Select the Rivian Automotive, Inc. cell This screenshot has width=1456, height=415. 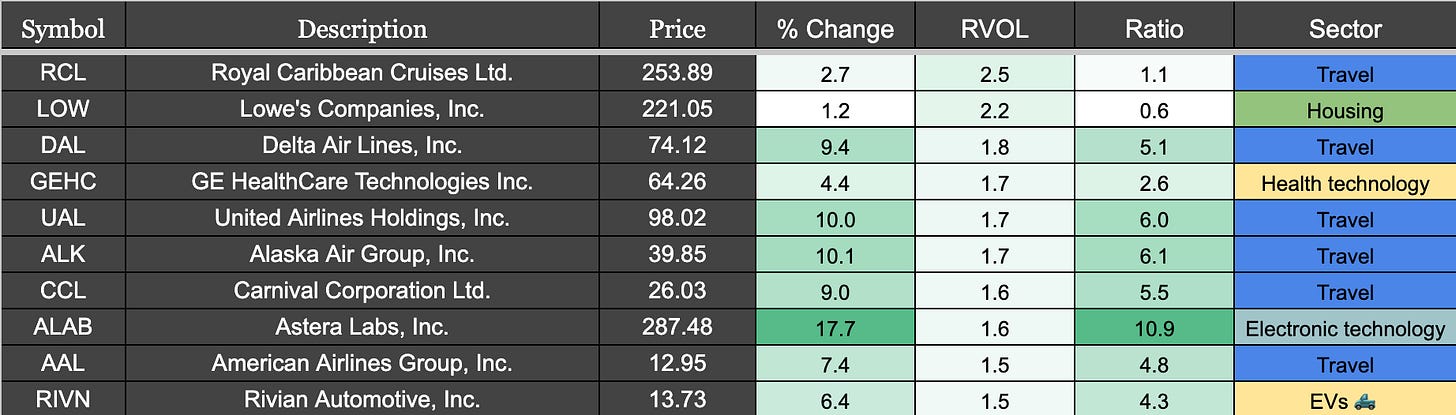coord(362,399)
